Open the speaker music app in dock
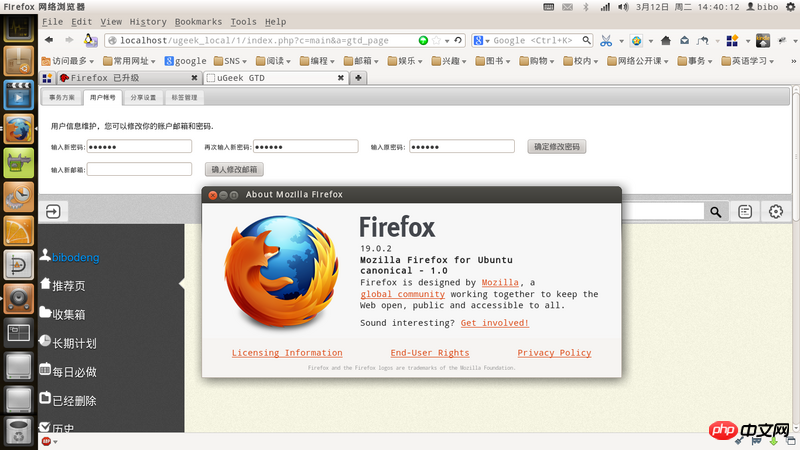 coord(19,298)
